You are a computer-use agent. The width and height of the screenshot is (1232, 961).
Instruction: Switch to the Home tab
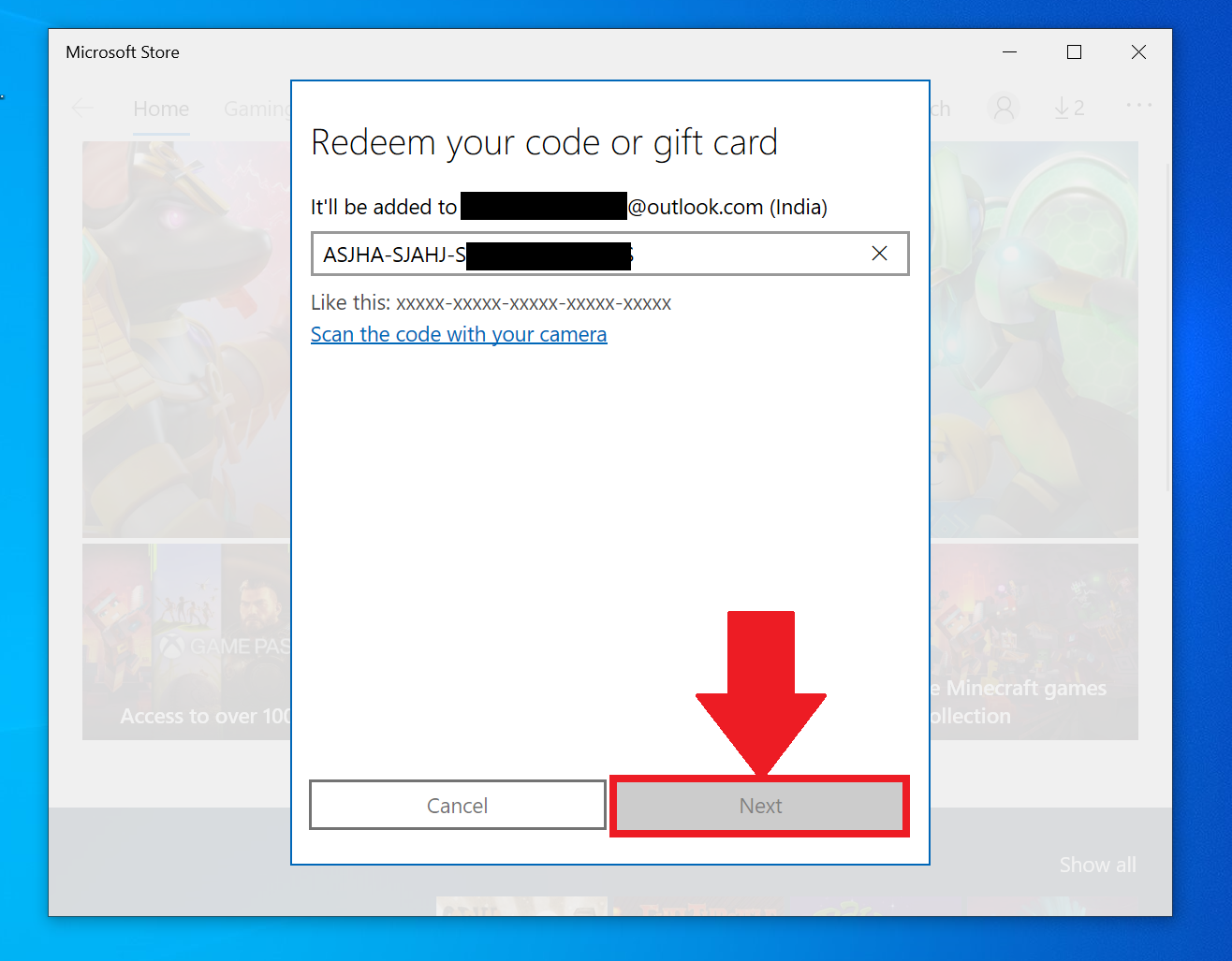161,109
